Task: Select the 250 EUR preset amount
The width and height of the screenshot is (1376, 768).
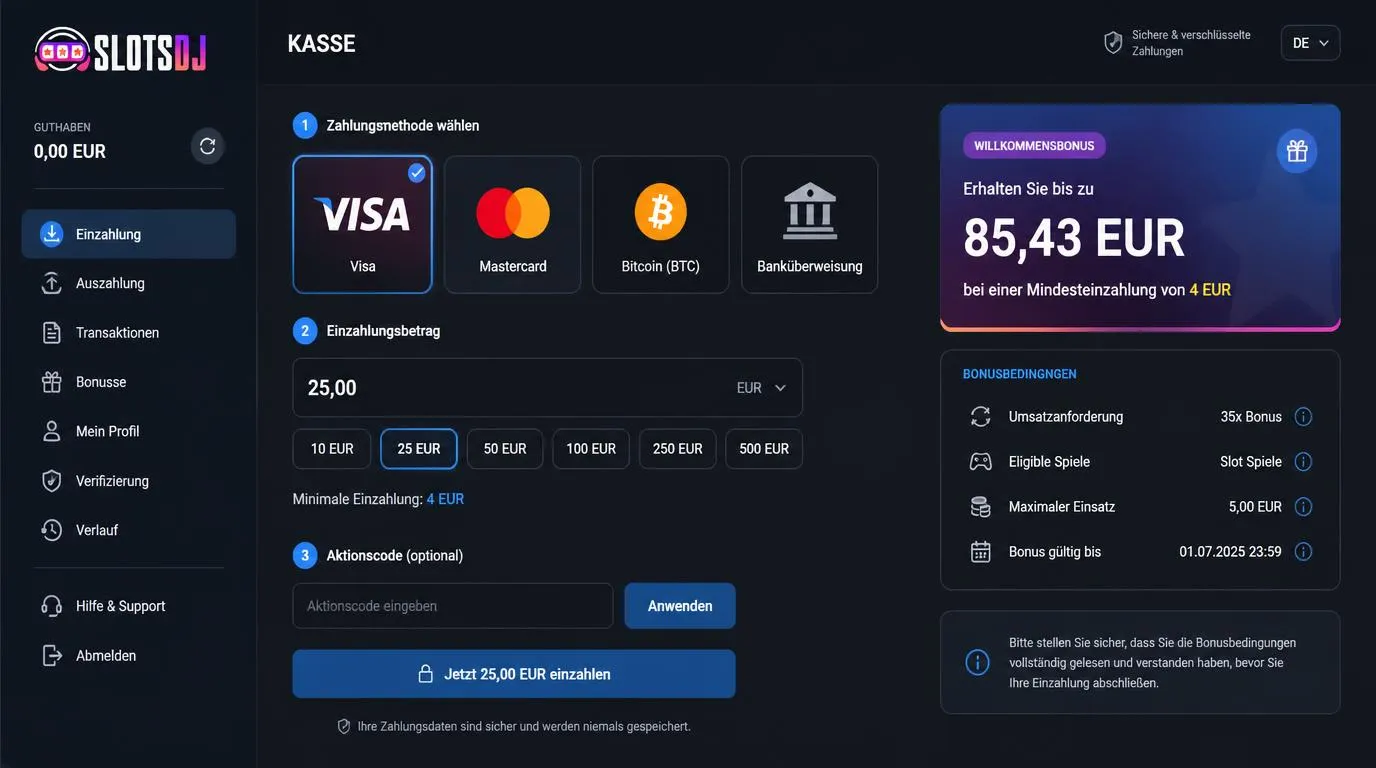Action: 678,449
